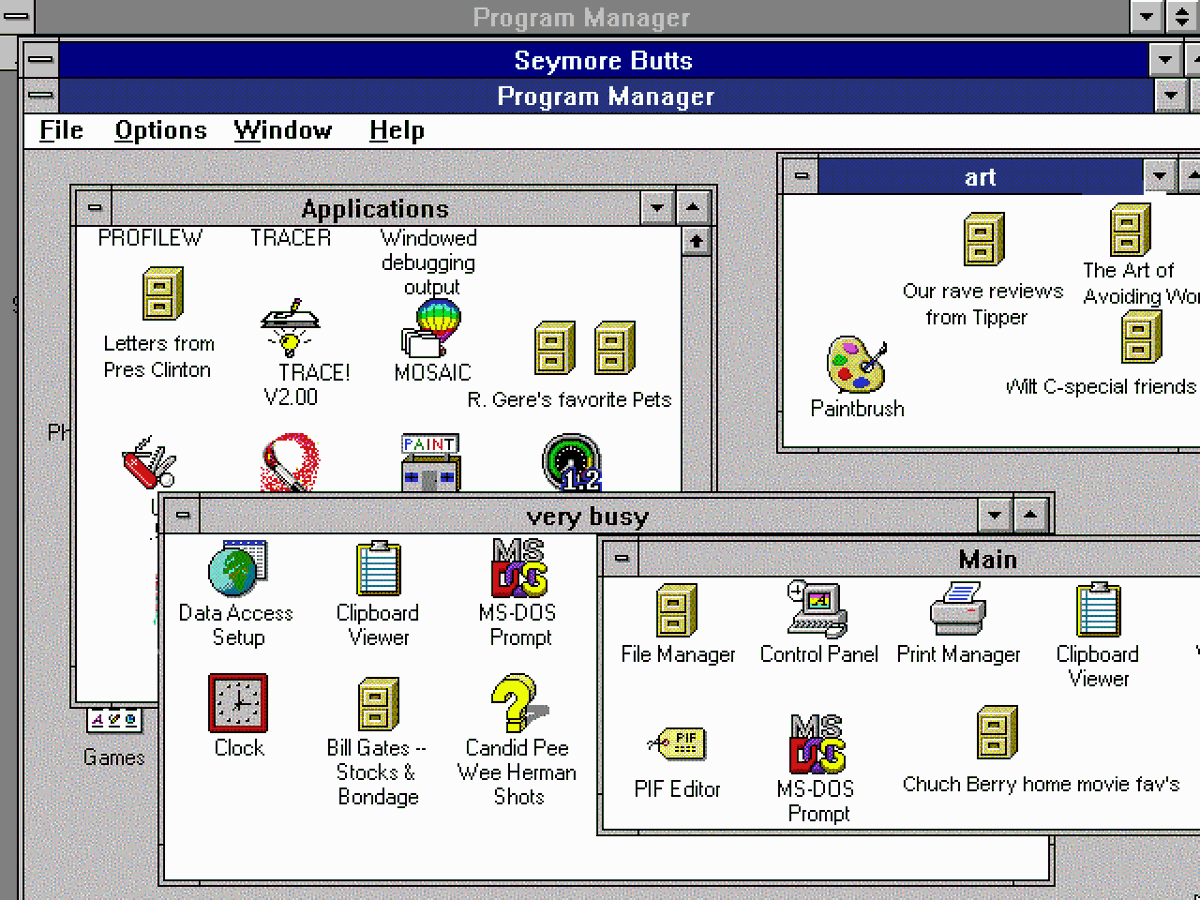Select Chuch Berry home movie fav's icon
Screen dimensions: 1200x900
click(x=997, y=733)
